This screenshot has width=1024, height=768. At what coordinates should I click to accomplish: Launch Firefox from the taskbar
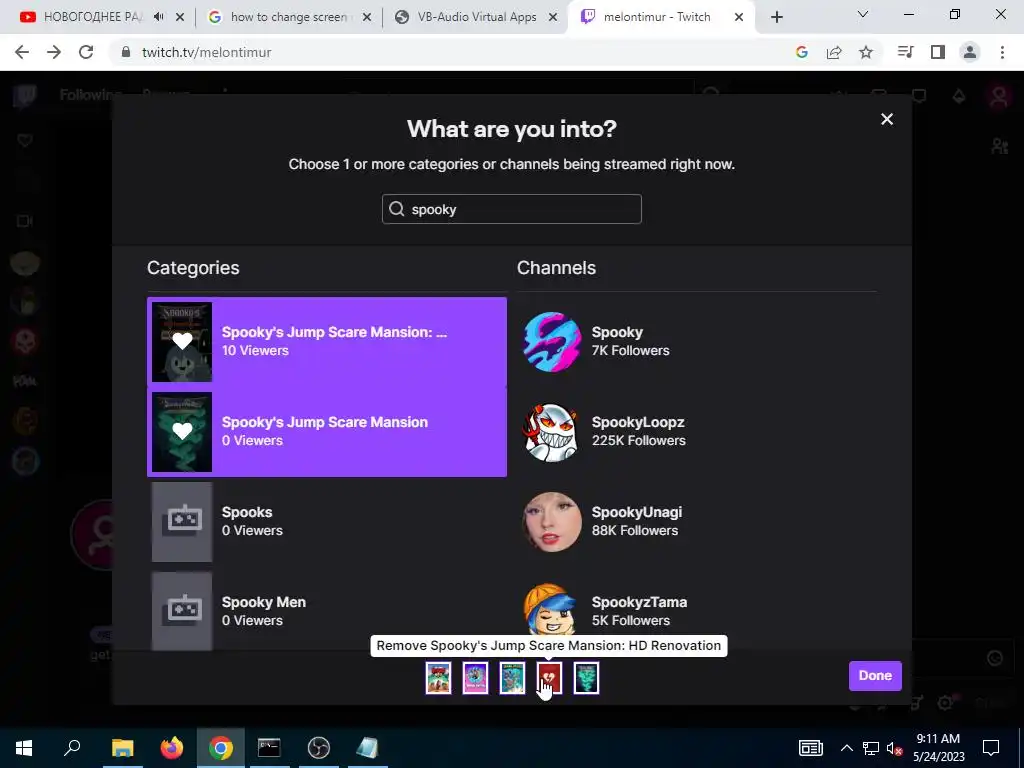172,748
